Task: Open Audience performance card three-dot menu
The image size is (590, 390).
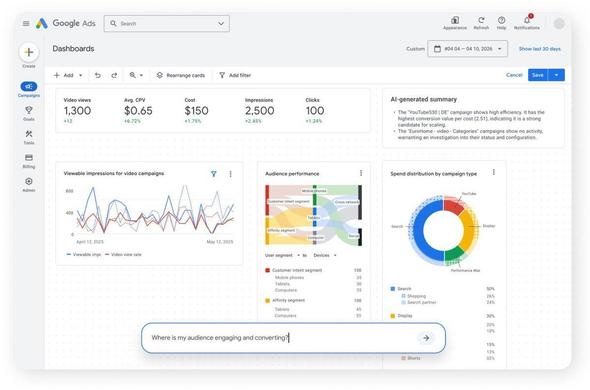Action: (x=361, y=173)
